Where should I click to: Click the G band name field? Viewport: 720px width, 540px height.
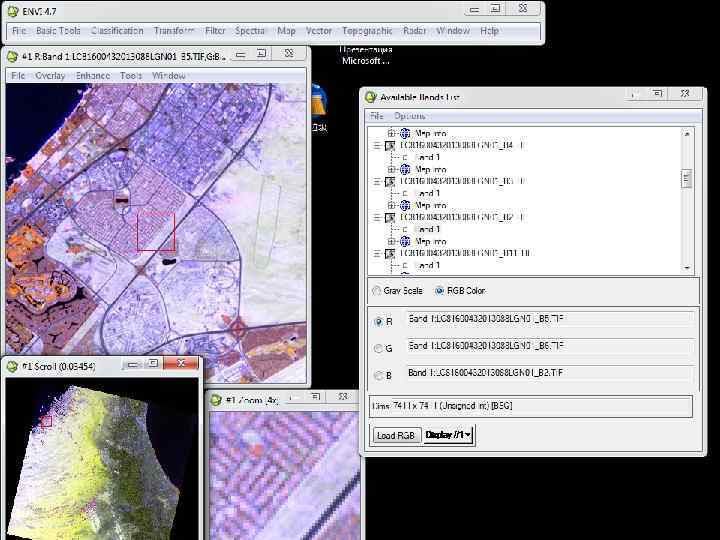click(550, 346)
